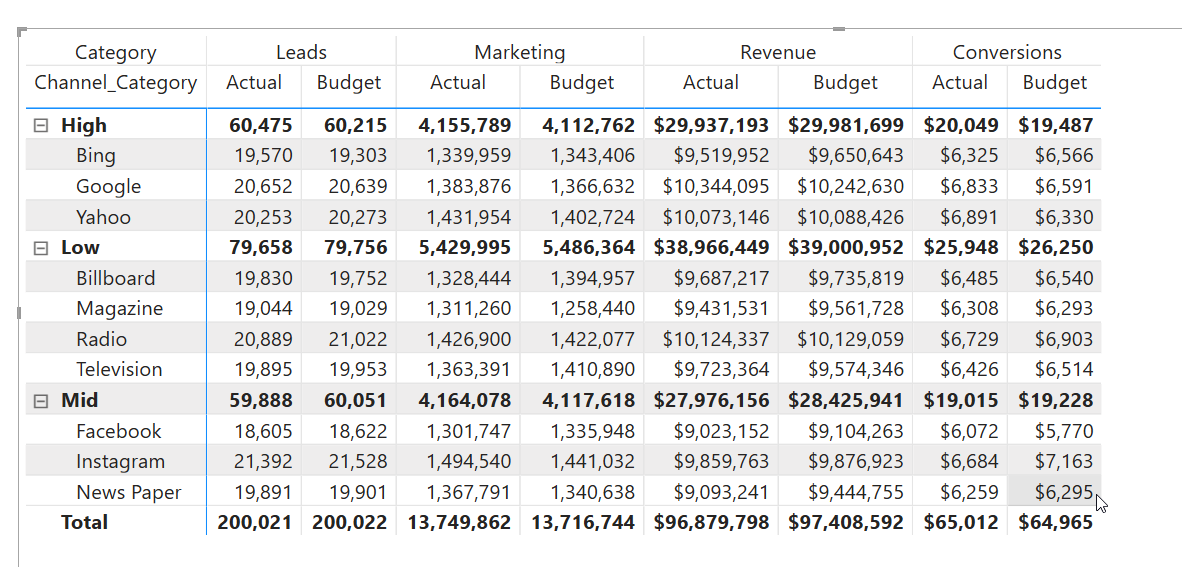The image size is (1182, 567).
Task: Click Facebook Leads Actual value 18,605
Action: (x=262, y=431)
